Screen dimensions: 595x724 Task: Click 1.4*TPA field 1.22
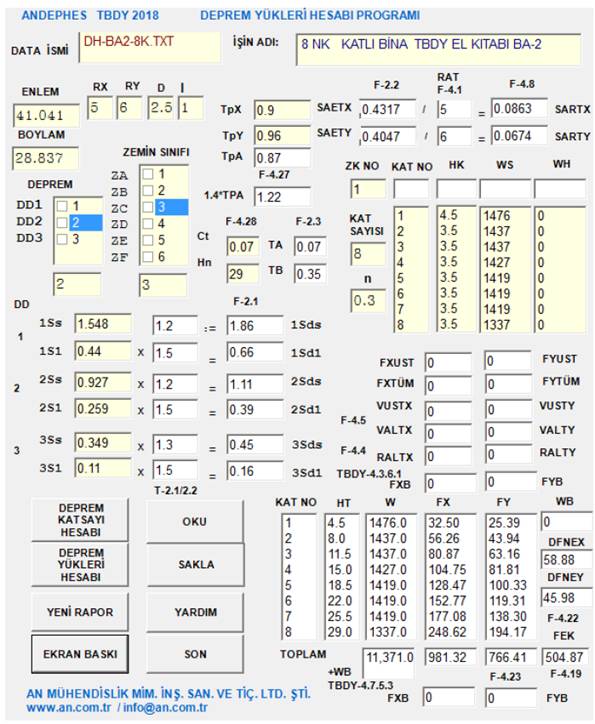coord(282,197)
